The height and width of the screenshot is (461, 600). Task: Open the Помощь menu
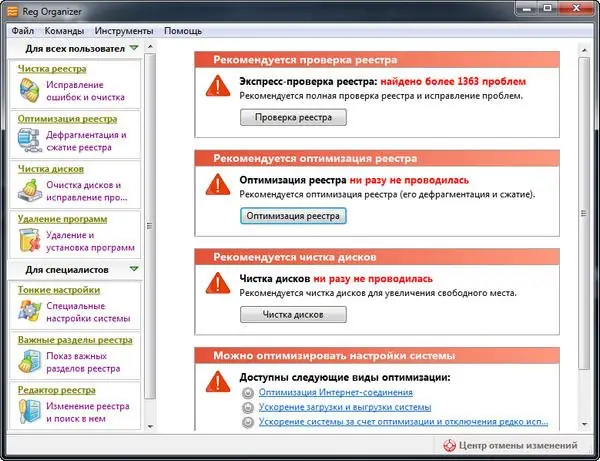[x=183, y=31]
